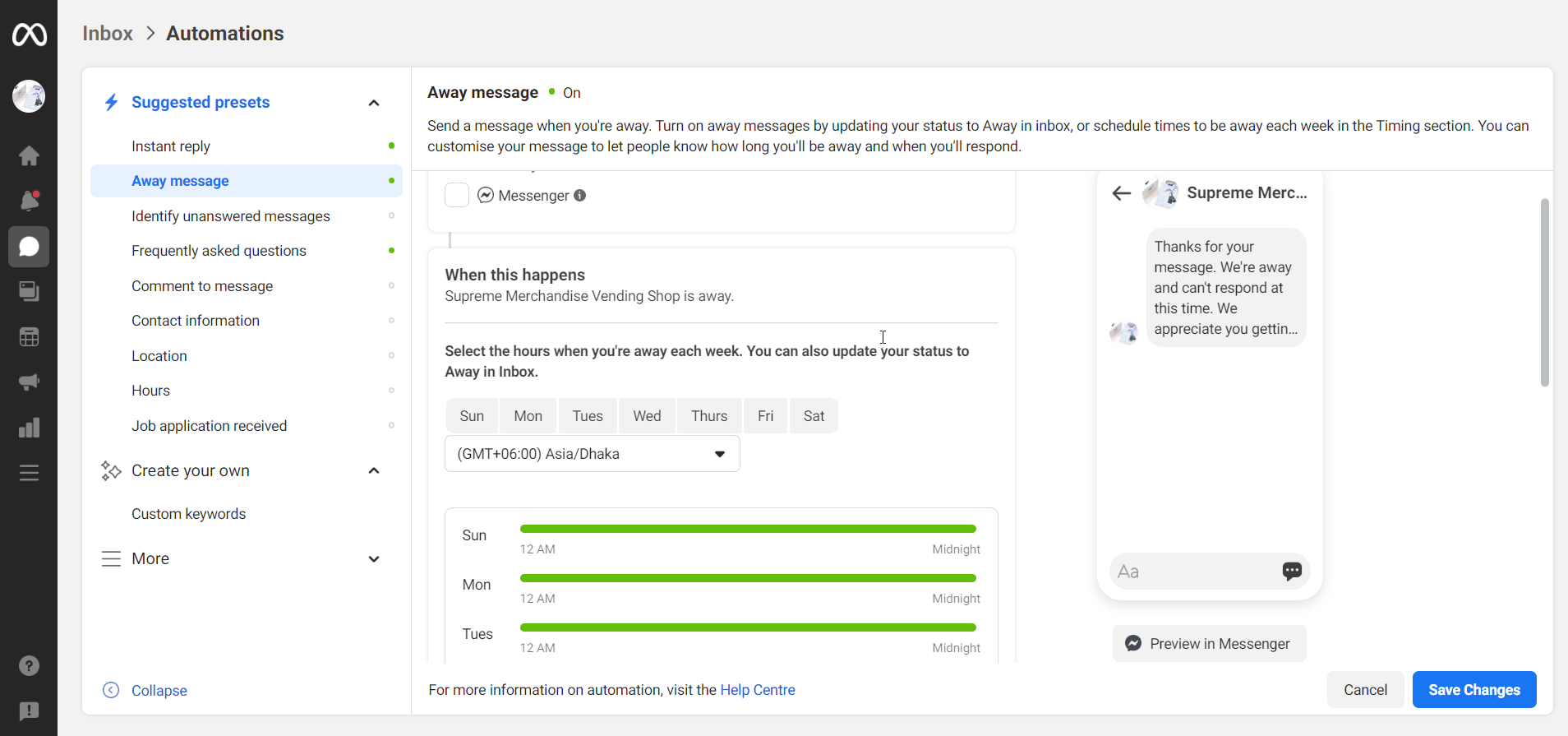Select Away message preset
Viewport: 1568px width, 736px height.
[x=247, y=181]
